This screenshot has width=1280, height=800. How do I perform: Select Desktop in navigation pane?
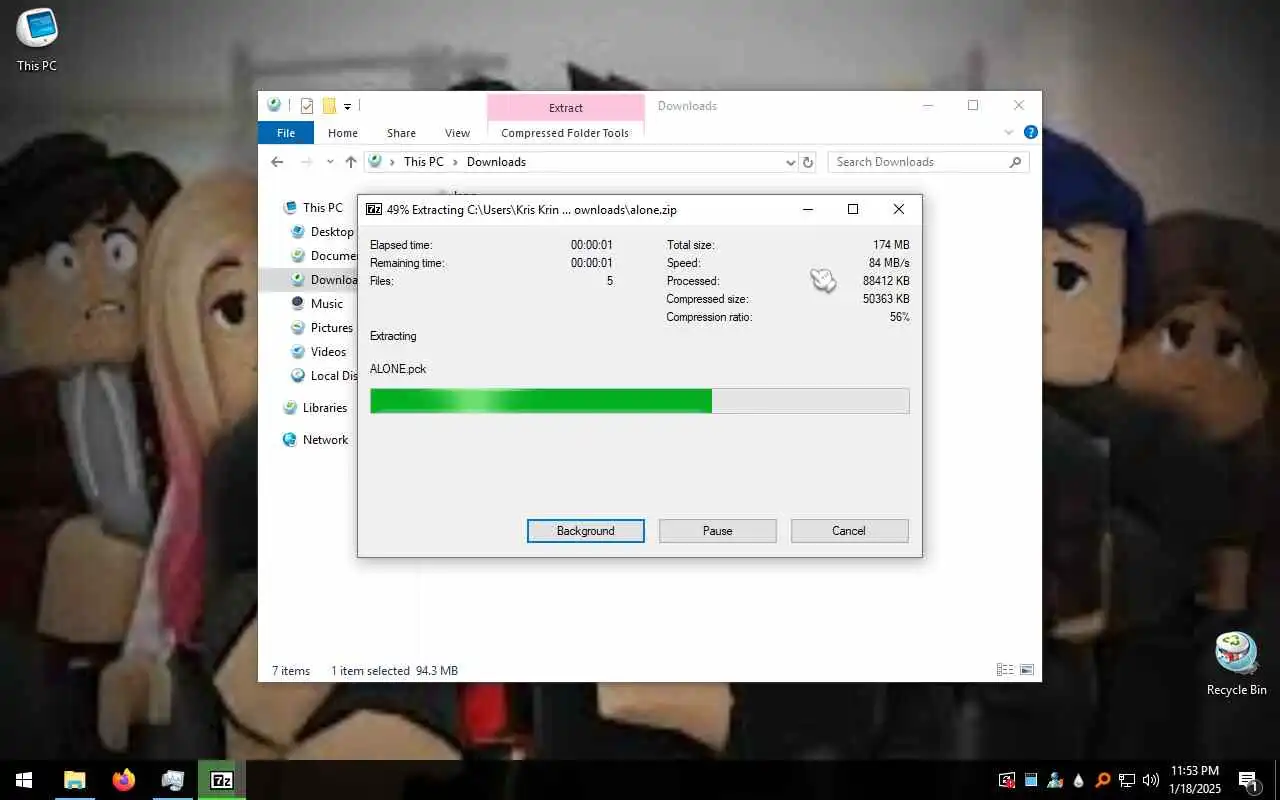coord(322,232)
